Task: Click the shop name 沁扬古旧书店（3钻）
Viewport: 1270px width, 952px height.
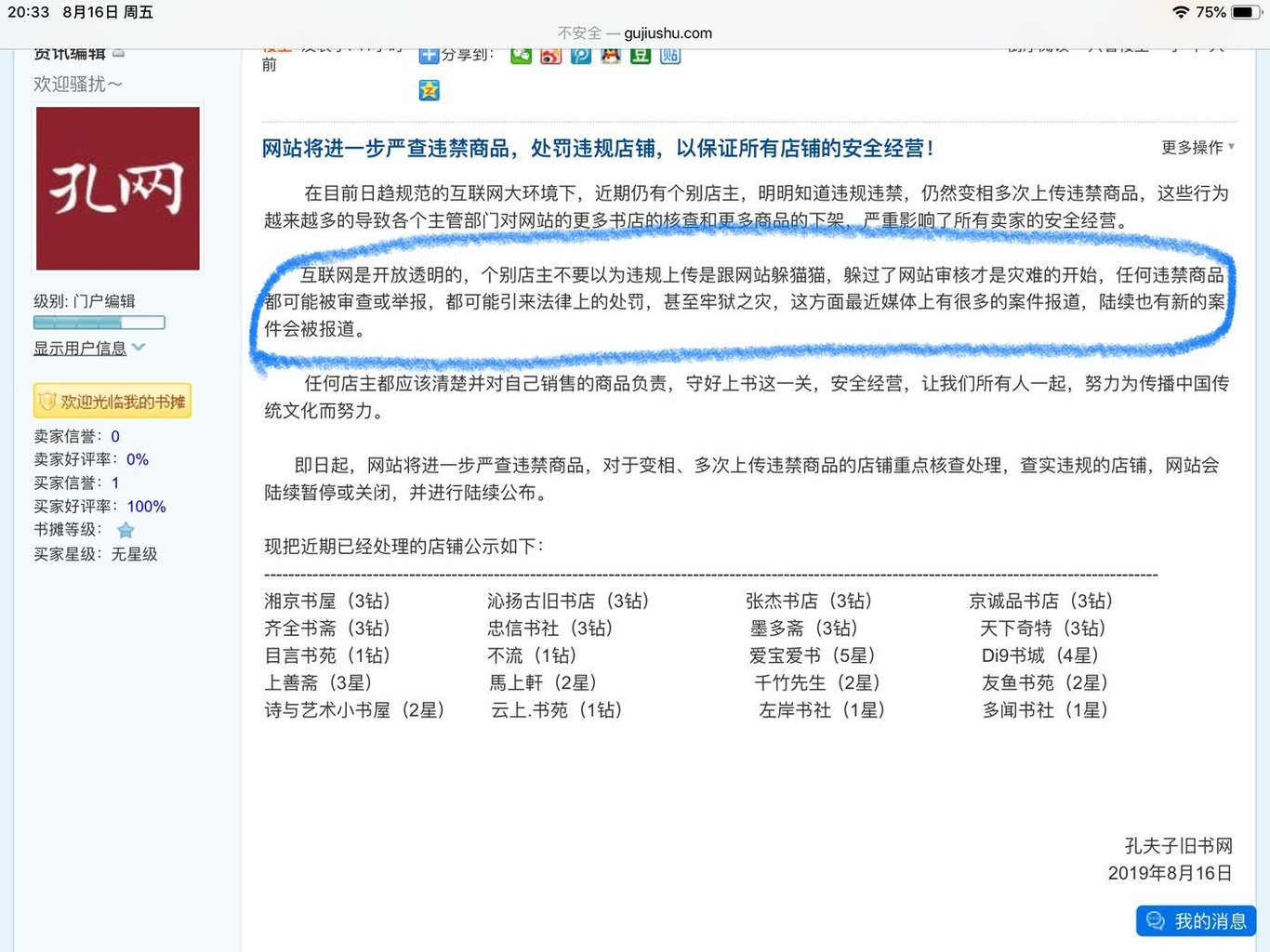Action: [568, 601]
